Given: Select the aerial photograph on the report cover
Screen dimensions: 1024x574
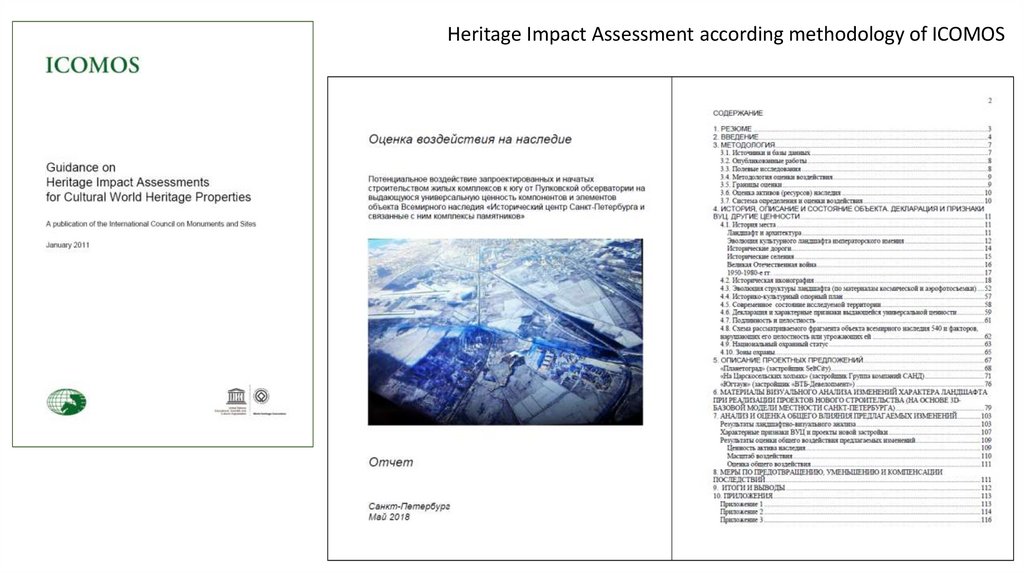Looking at the screenshot, I should click(505, 331).
